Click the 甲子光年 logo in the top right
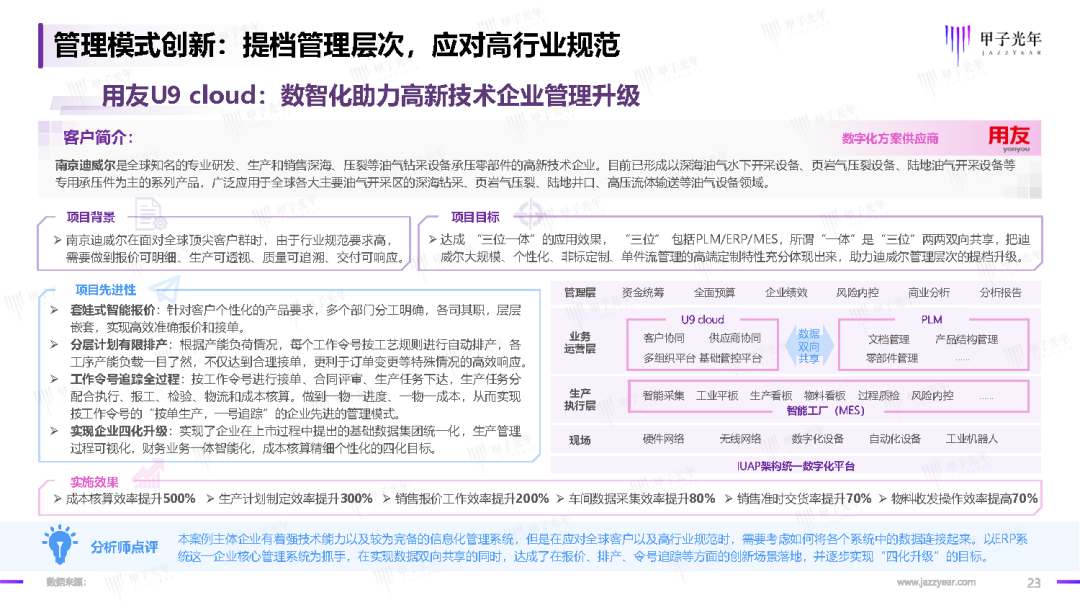This screenshot has width=1080, height=608. coord(993,44)
